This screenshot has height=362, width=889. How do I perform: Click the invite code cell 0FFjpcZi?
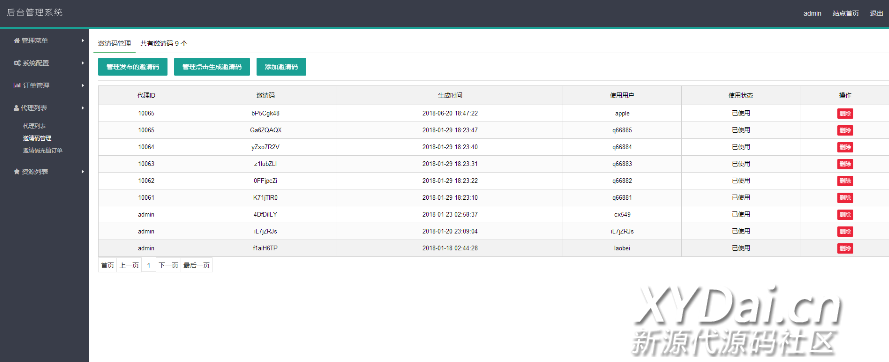click(x=265, y=181)
